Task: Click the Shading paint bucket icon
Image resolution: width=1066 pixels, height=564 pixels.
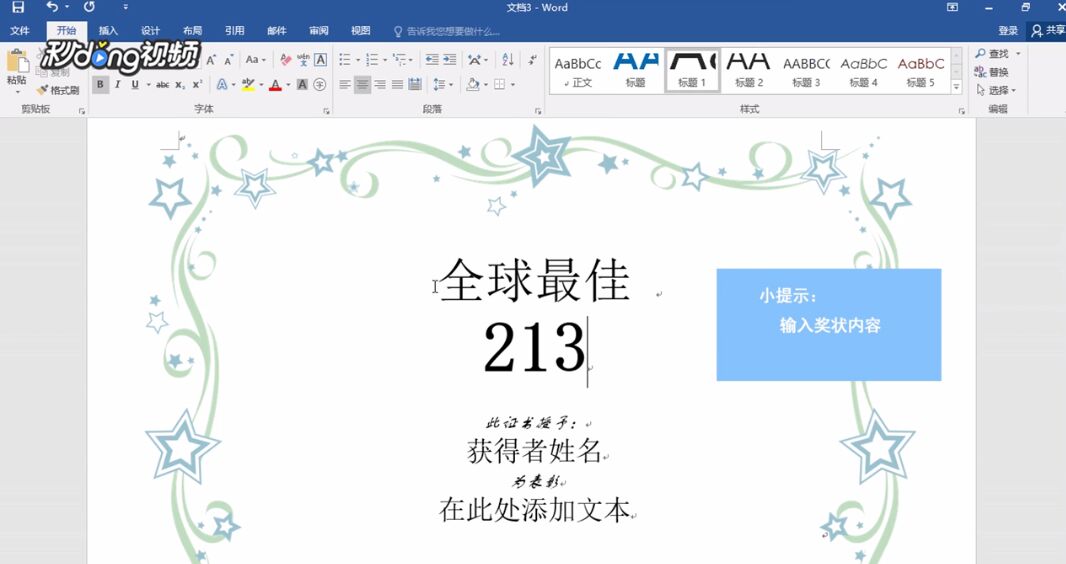Action: coord(472,84)
